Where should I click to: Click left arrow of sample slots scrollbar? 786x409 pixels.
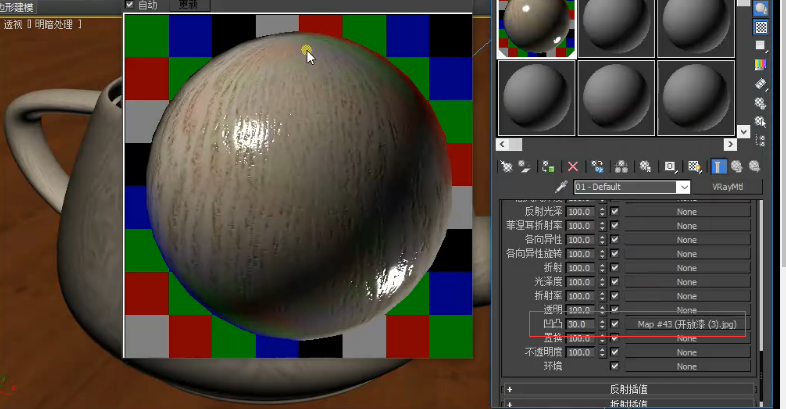click(503, 145)
